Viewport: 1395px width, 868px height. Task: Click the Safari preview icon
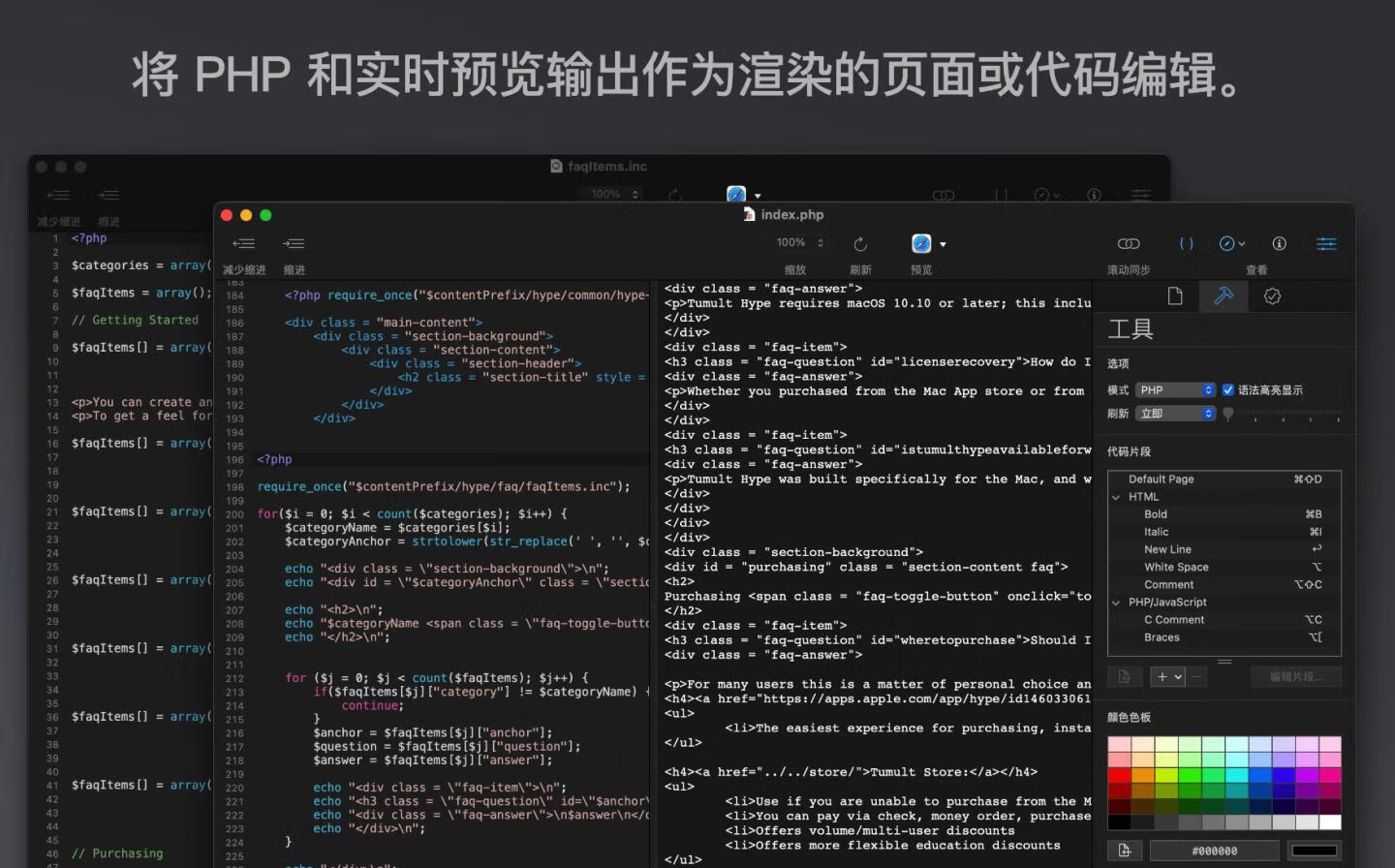pyautogui.click(x=921, y=244)
